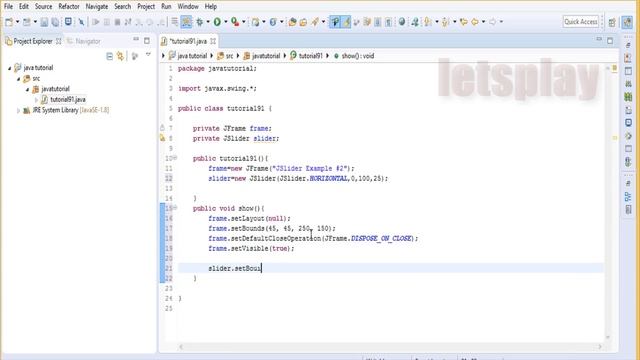Click the green Run button icon
This screenshot has width=640, height=360.
tap(217, 22)
